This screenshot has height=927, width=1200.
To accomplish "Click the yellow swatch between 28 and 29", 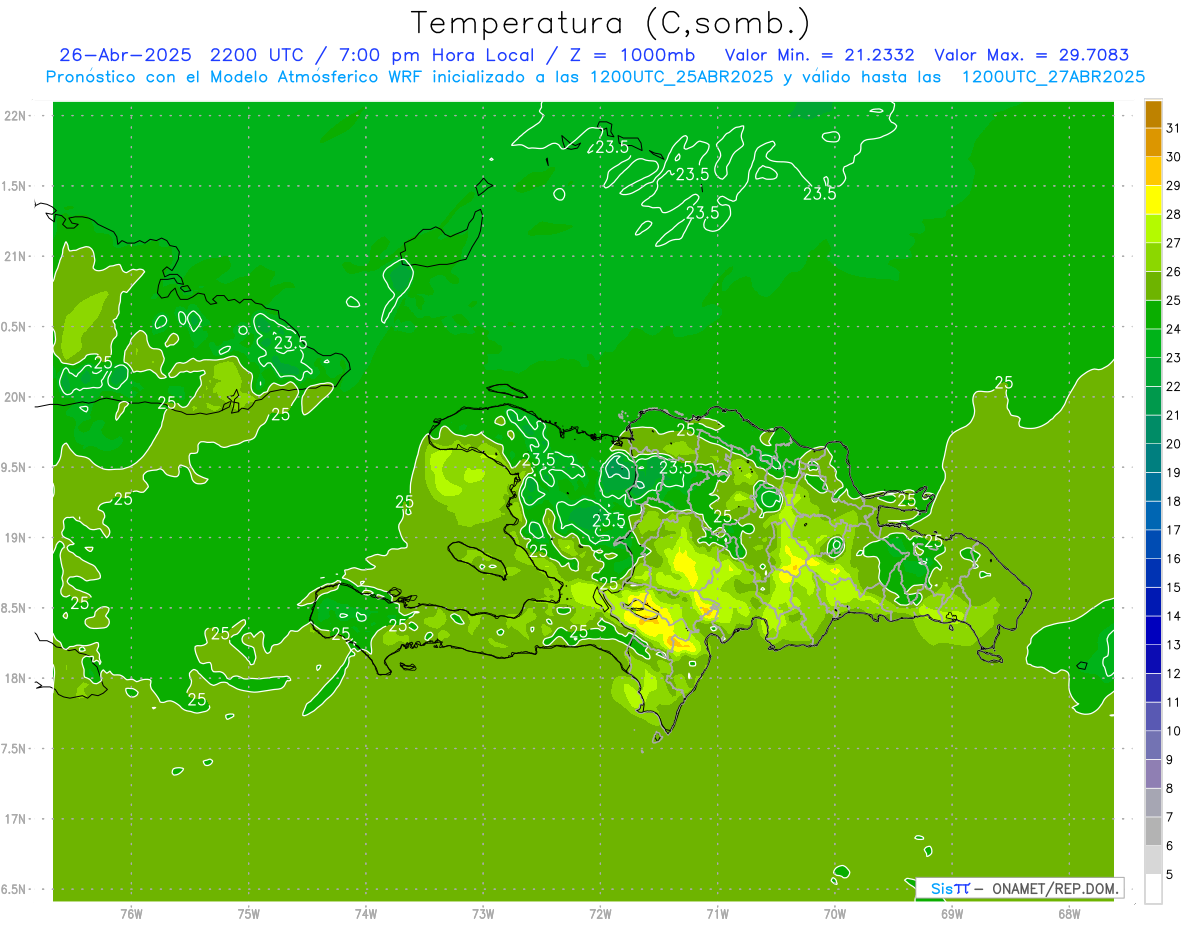I will click(1153, 200).
